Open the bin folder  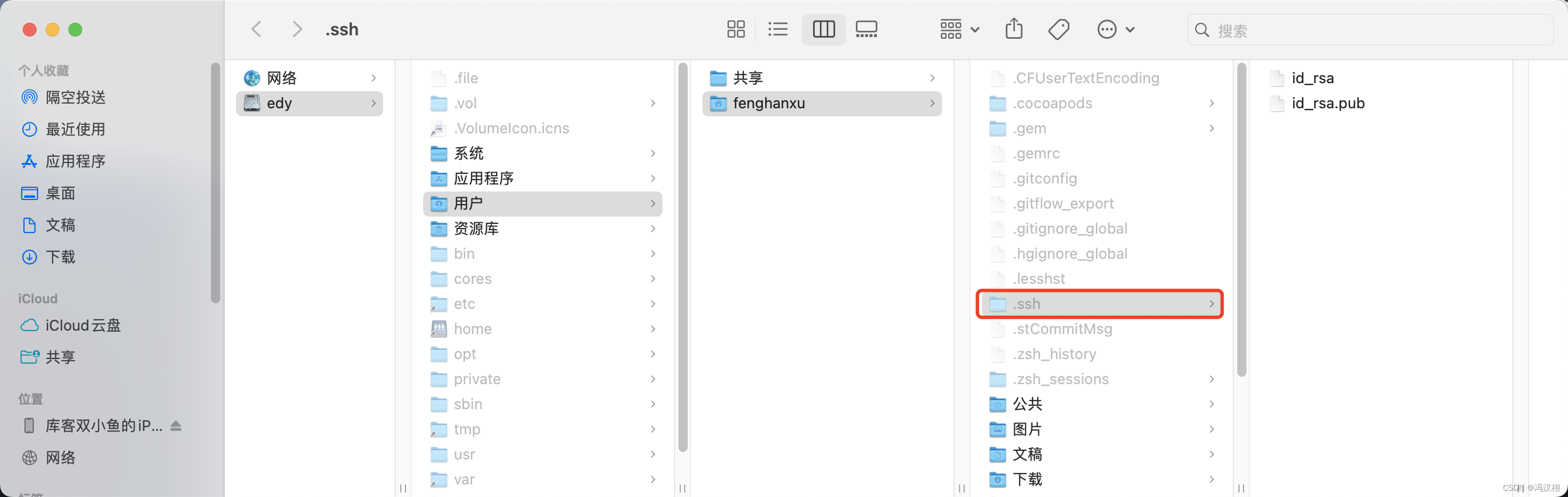(x=542, y=254)
